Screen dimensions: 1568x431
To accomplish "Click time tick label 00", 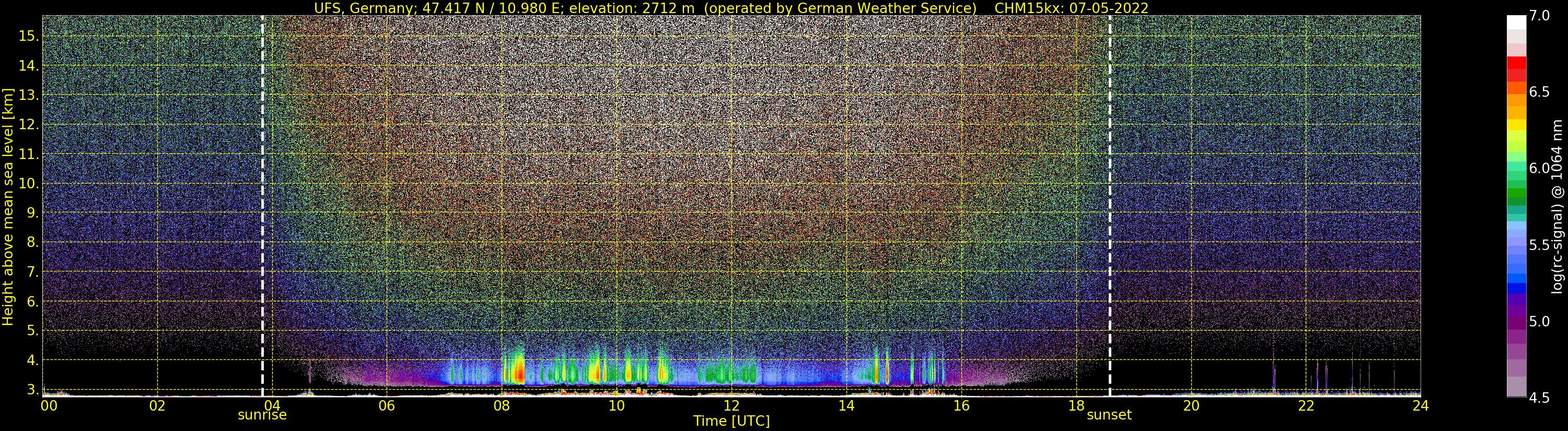I will click(x=49, y=406).
